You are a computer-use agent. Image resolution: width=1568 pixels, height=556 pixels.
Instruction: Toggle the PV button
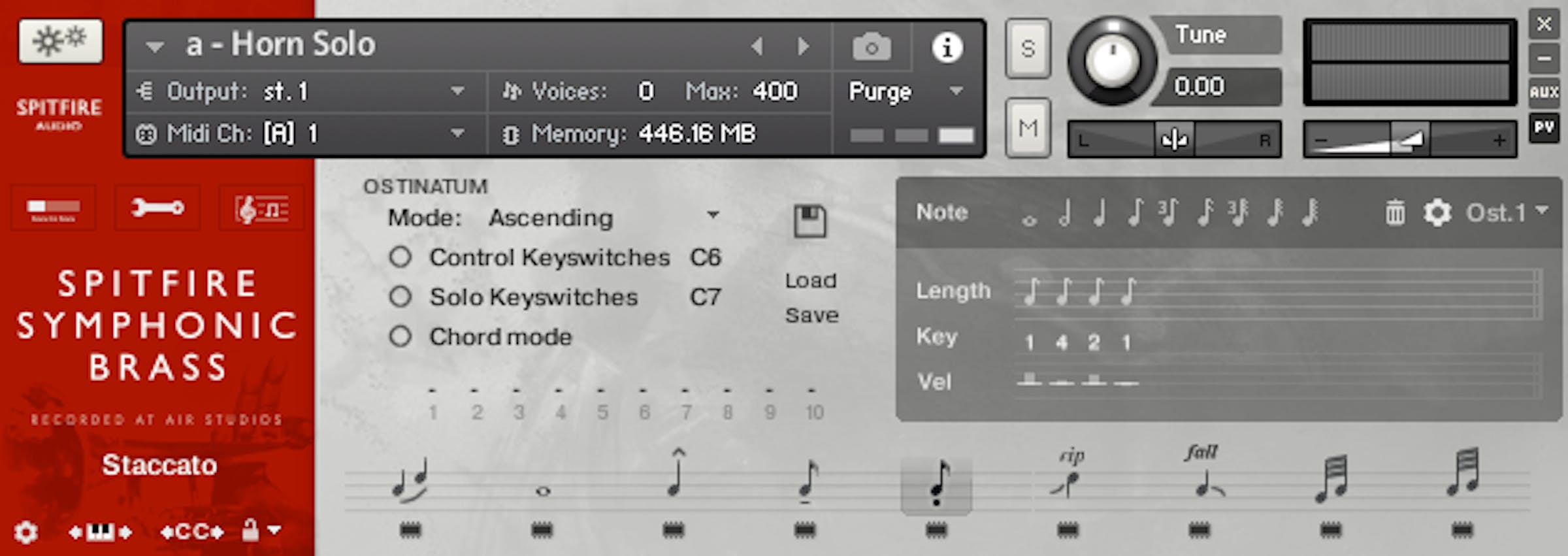point(1544,127)
